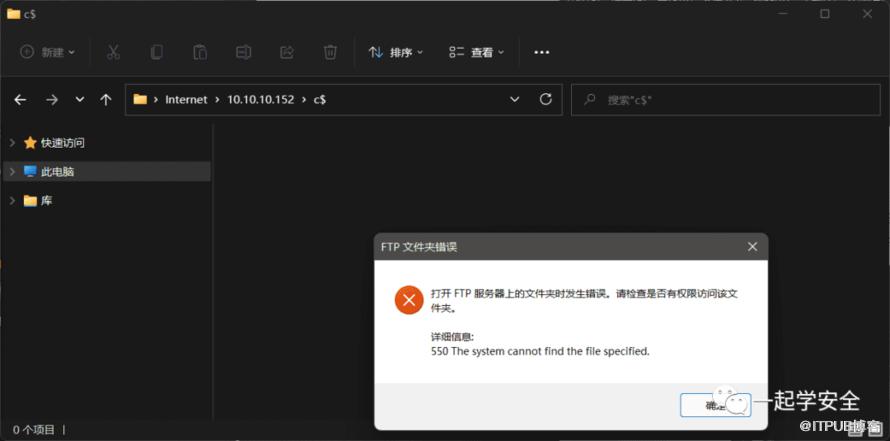The image size is (890, 441).
Task: Expand the 库 tree node
Action: 12,200
